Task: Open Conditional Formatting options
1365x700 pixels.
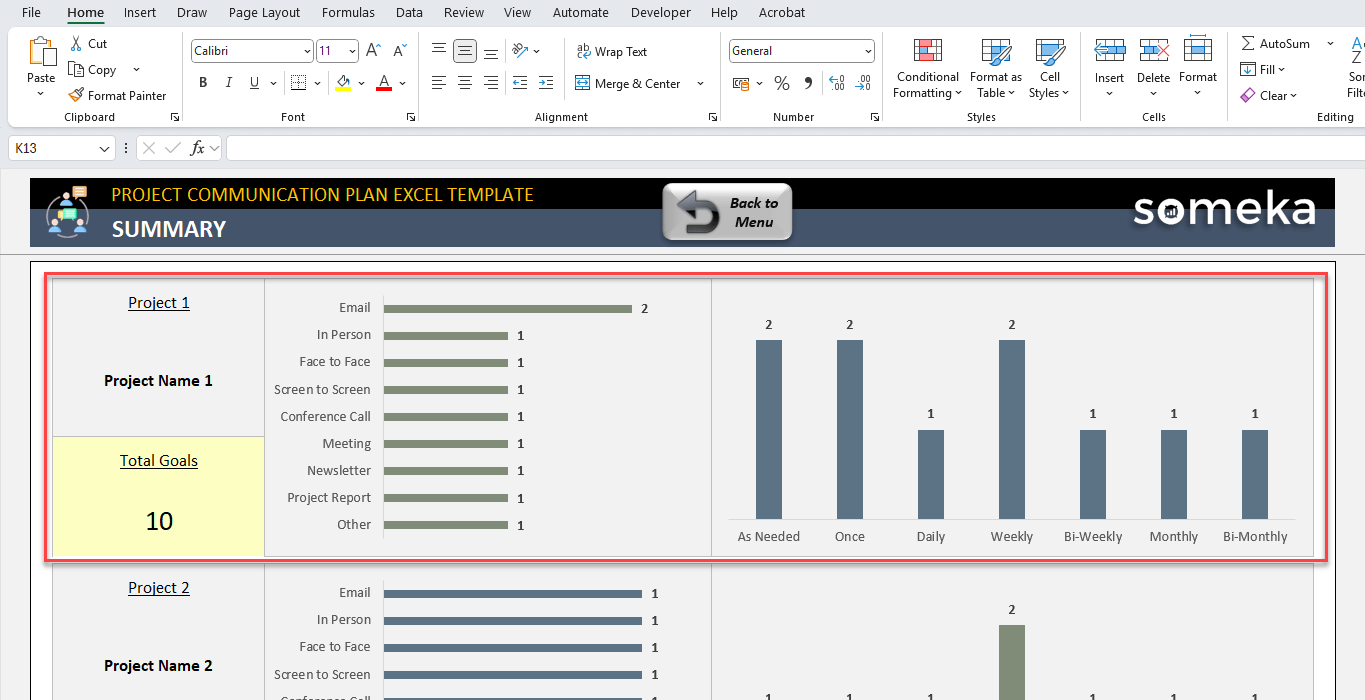Action: coord(926,70)
